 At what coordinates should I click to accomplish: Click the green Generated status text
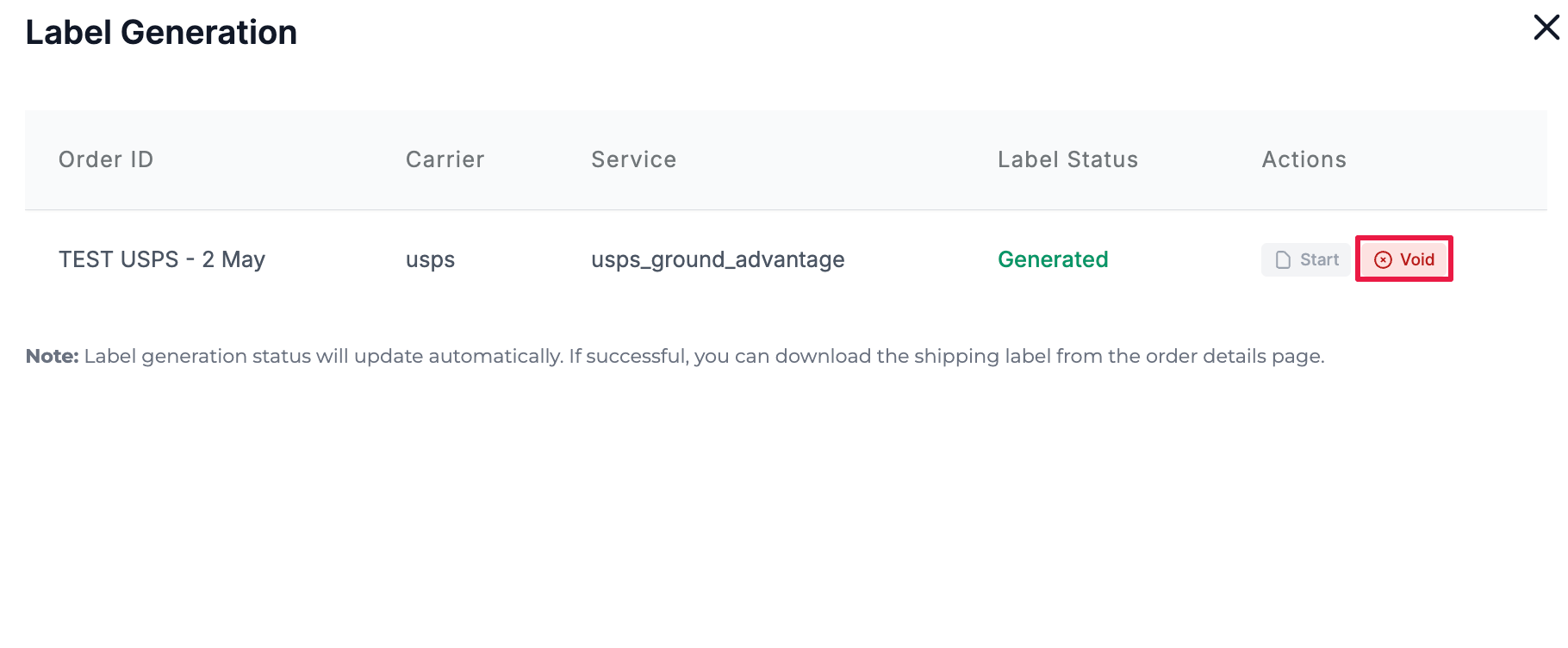click(1052, 259)
